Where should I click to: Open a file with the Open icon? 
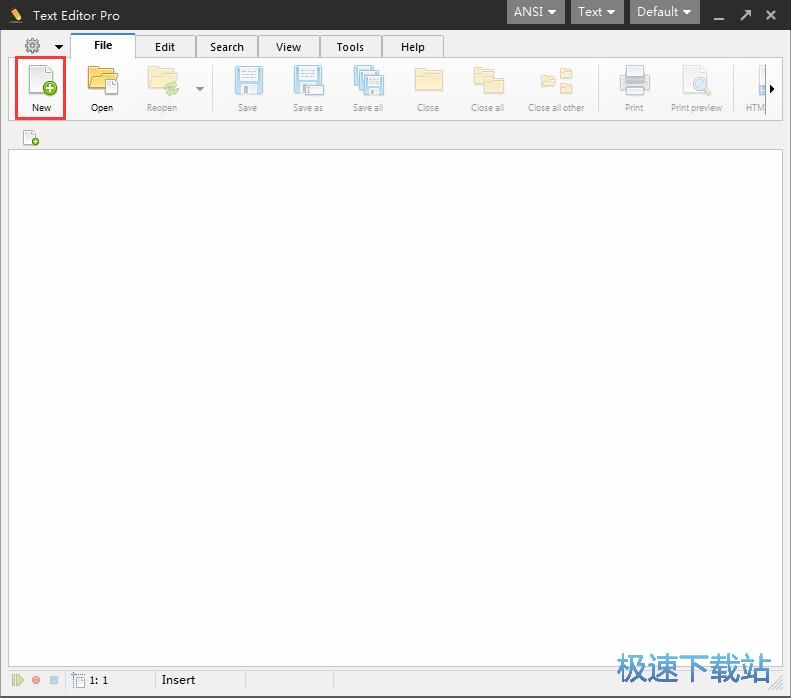click(102, 88)
